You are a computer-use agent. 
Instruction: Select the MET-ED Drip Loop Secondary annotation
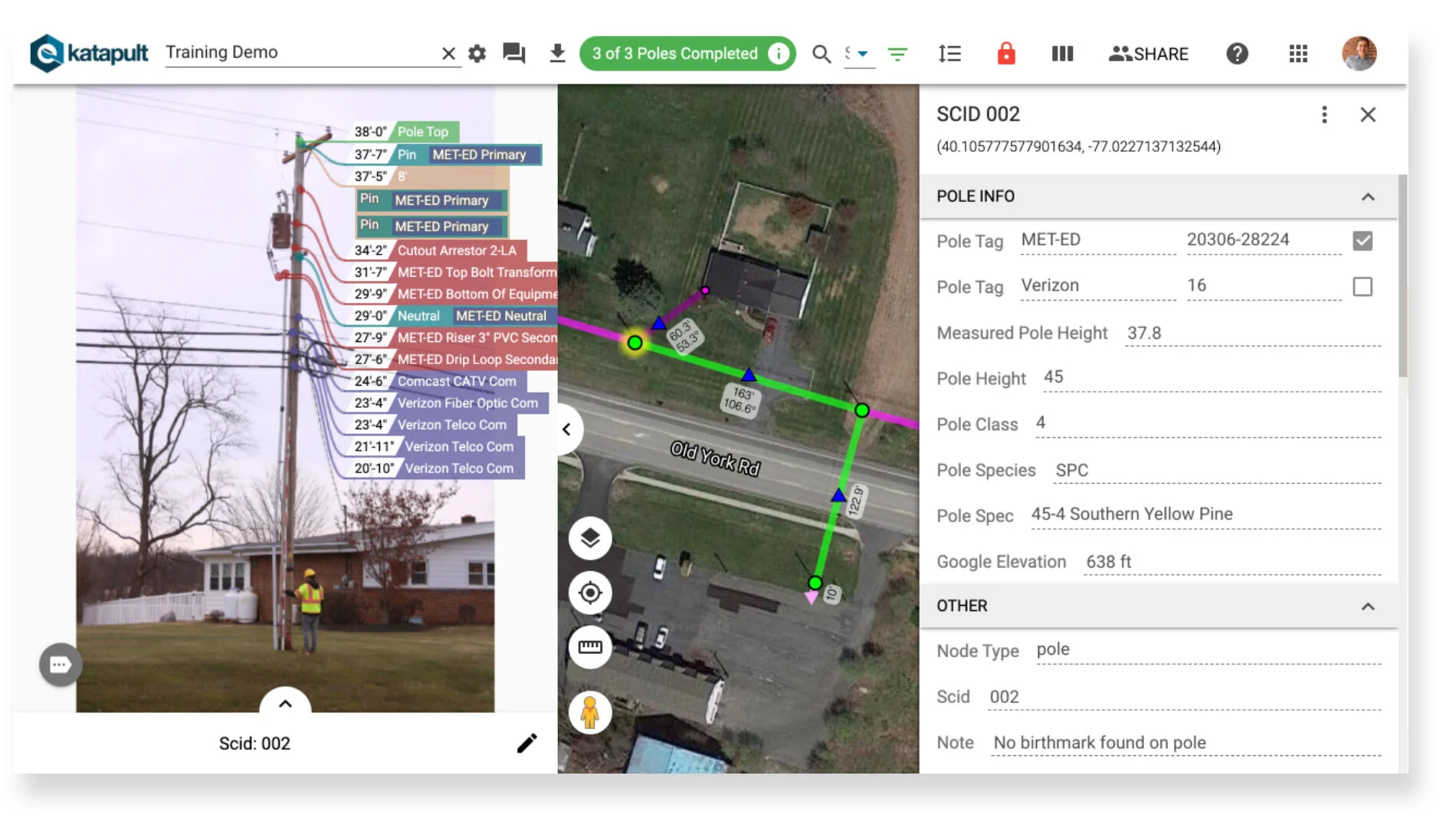coord(454,360)
